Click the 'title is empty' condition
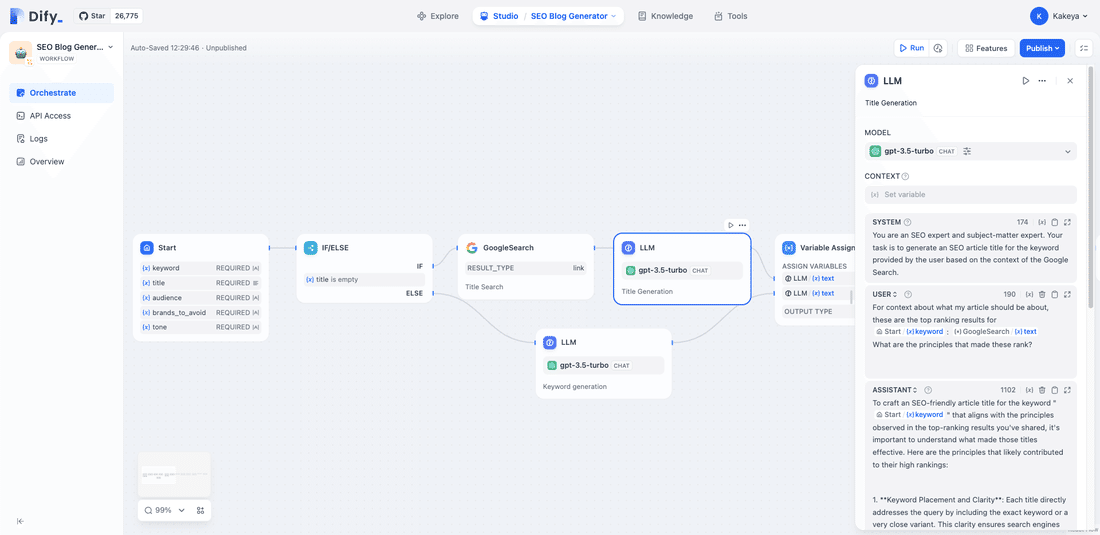This screenshot has width=1100, height=535. pyautogui.click(x=364, y=280)
